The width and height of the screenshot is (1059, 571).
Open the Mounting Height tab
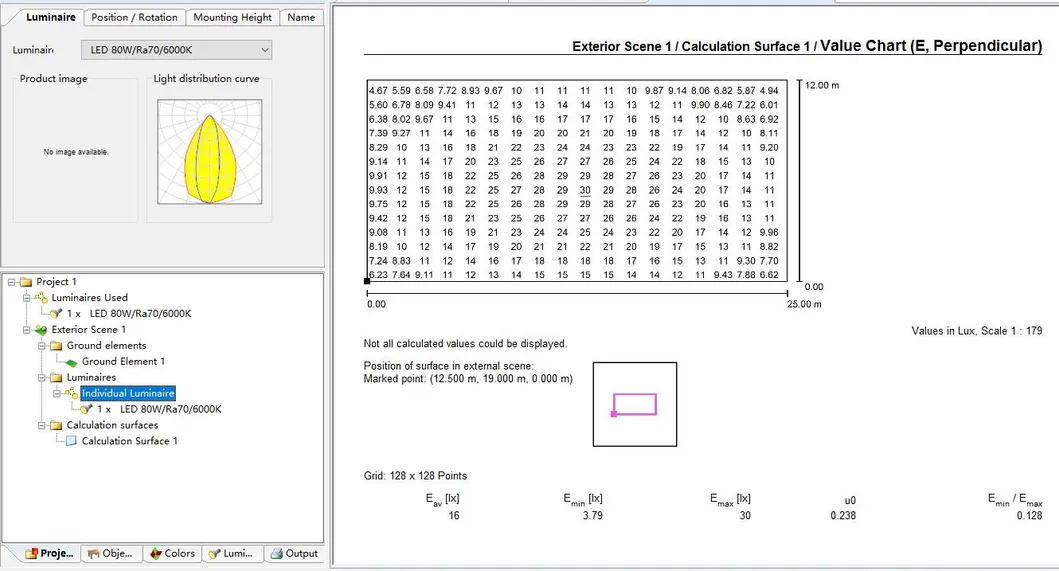pyautogui.click(x=232, y=18)
